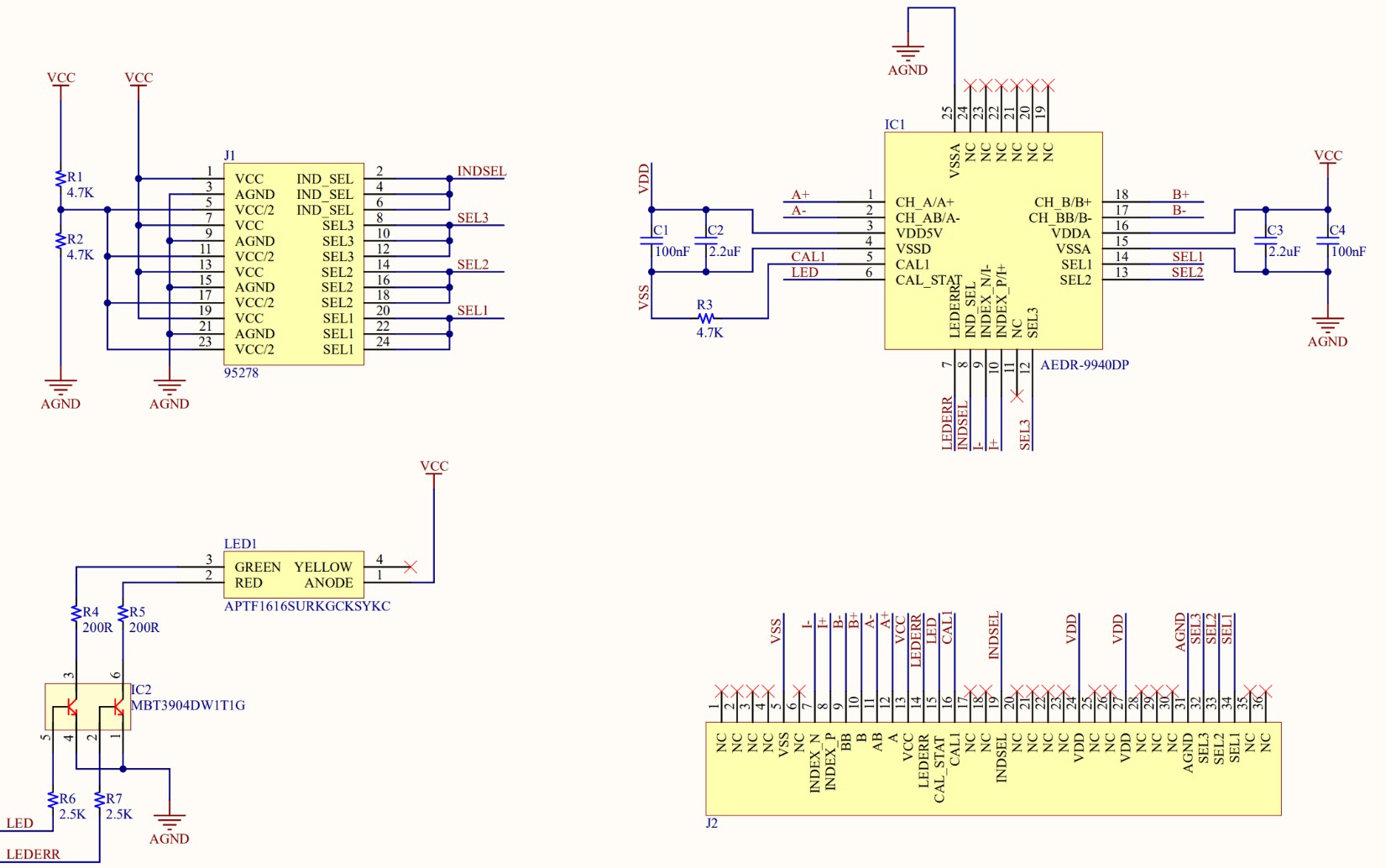Viewport: 1386px width, 868px height.
Task: Select the IC1 encoder chip body
Action: (993, 240)
